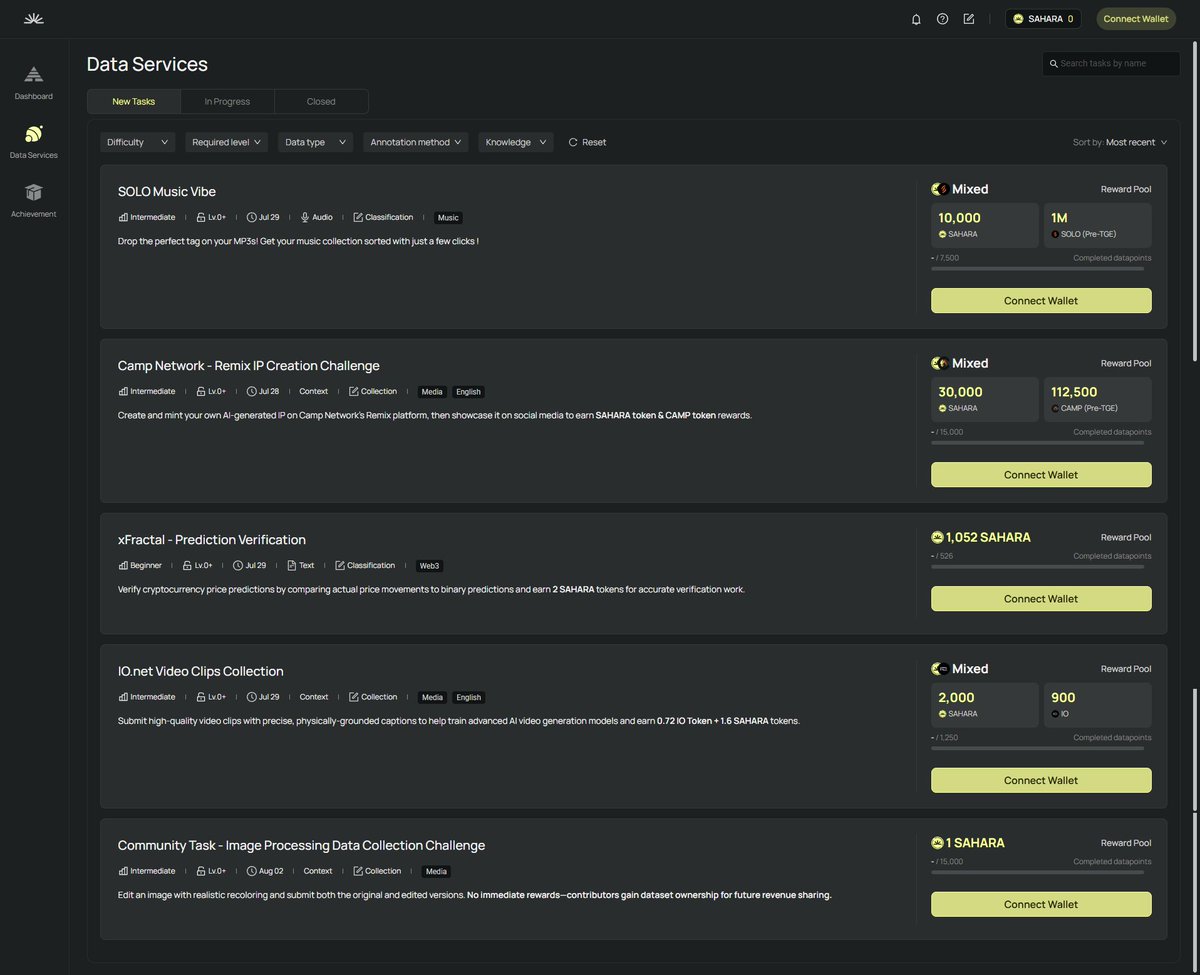Click the Web3 tag on xFractal task
Screen dimensions: 1200x975
coord(430,565)
